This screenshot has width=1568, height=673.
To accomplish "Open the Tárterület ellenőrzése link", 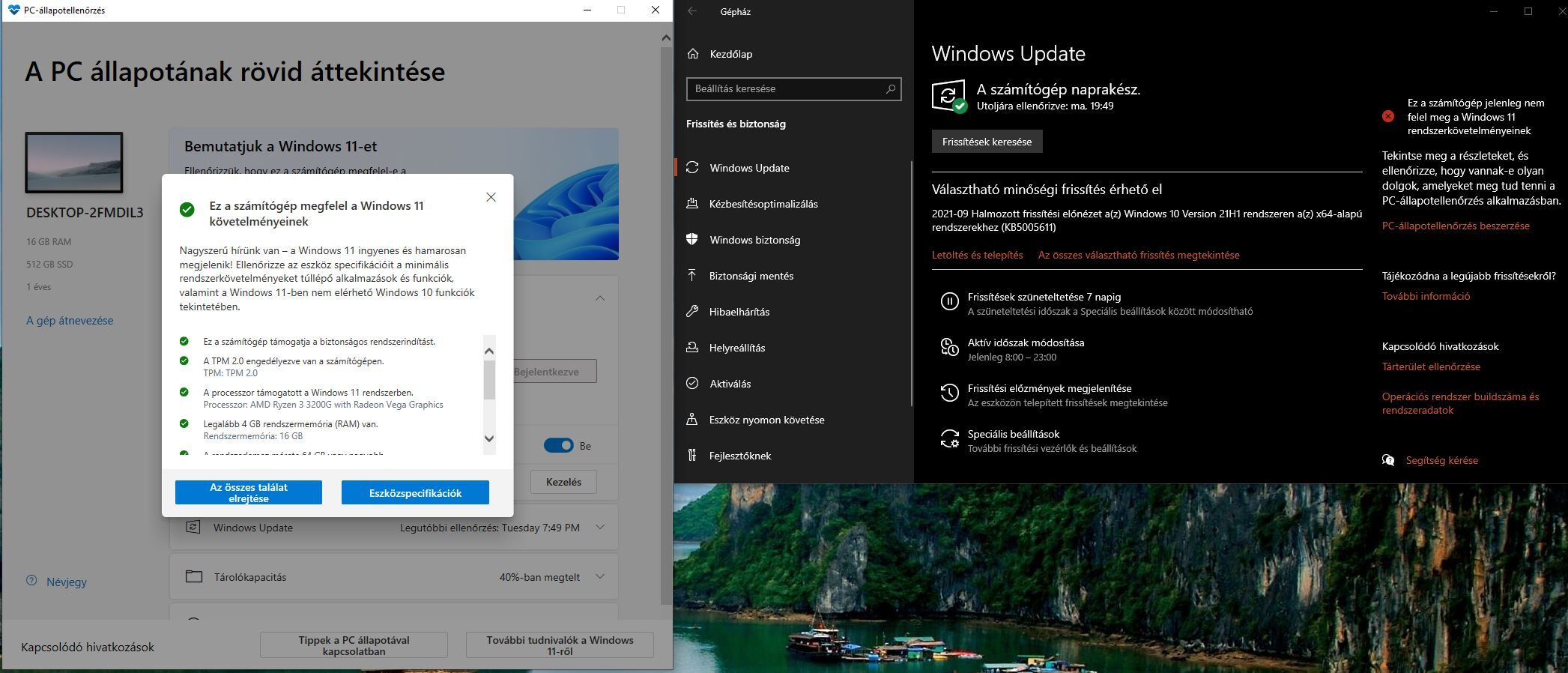I will click(1431, 366).
